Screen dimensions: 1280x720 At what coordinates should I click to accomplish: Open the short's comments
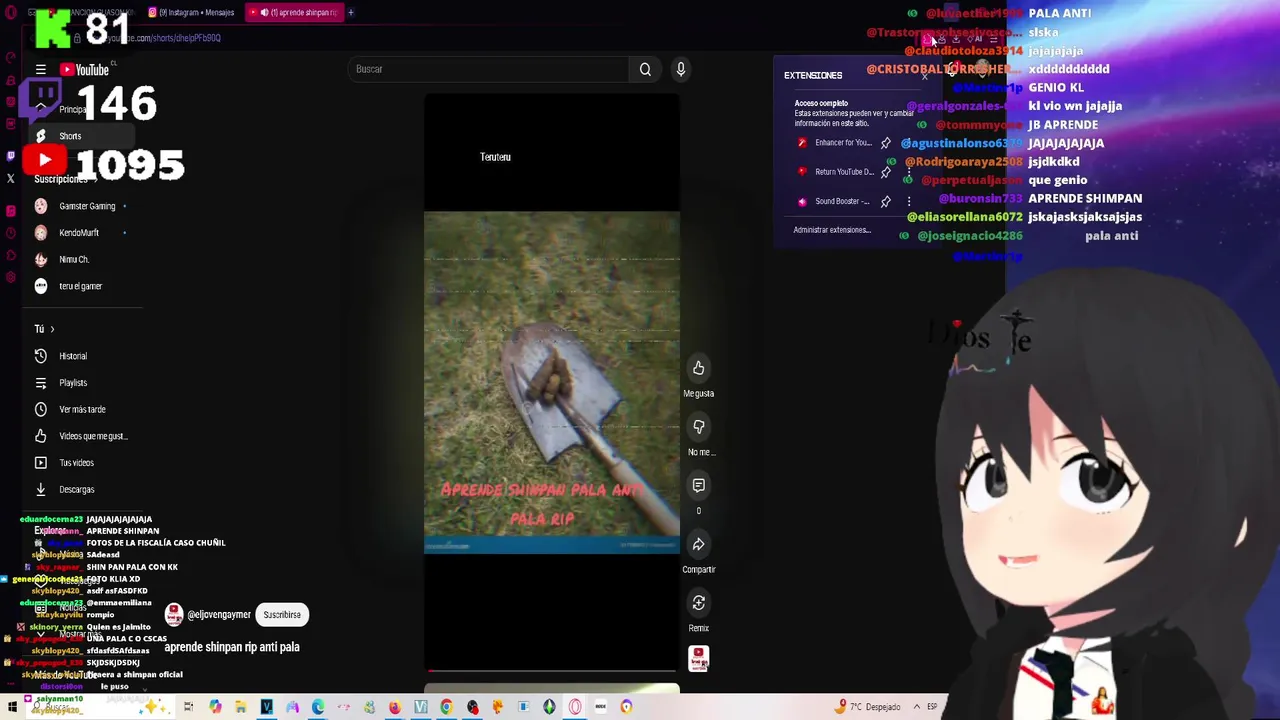click(x=699, y=486)
